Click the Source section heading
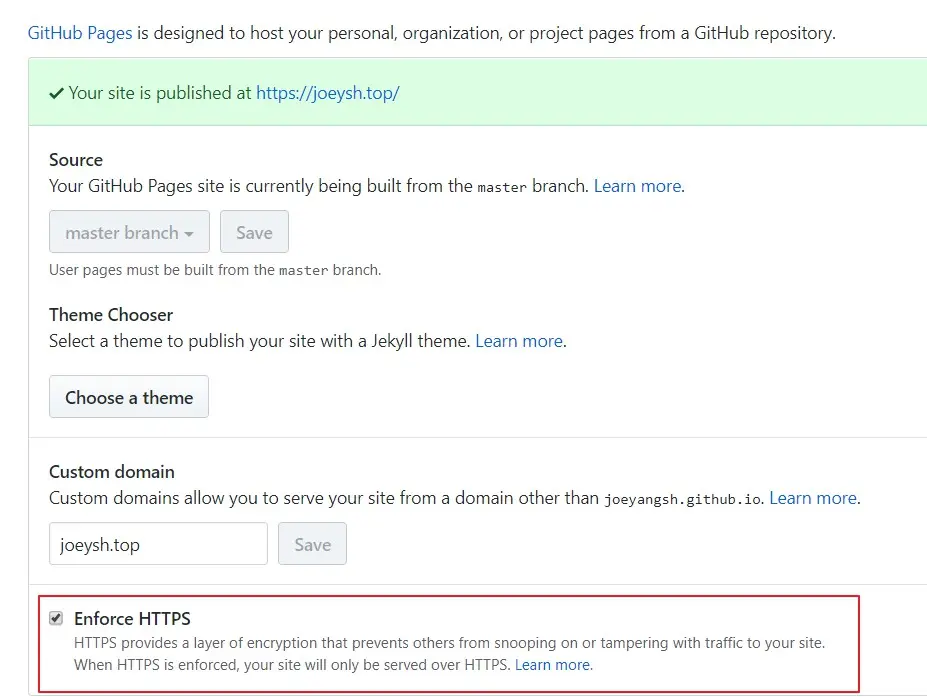This screenshot has width=927, height=697. pos(76,160)
